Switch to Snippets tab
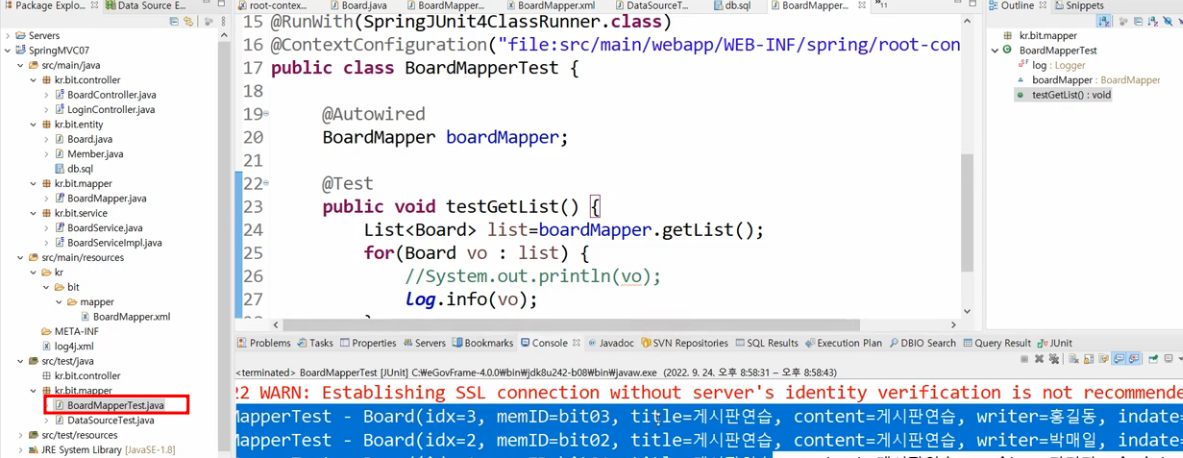Viewport: 1183px width, 458px height. [x=1079, y=5]
